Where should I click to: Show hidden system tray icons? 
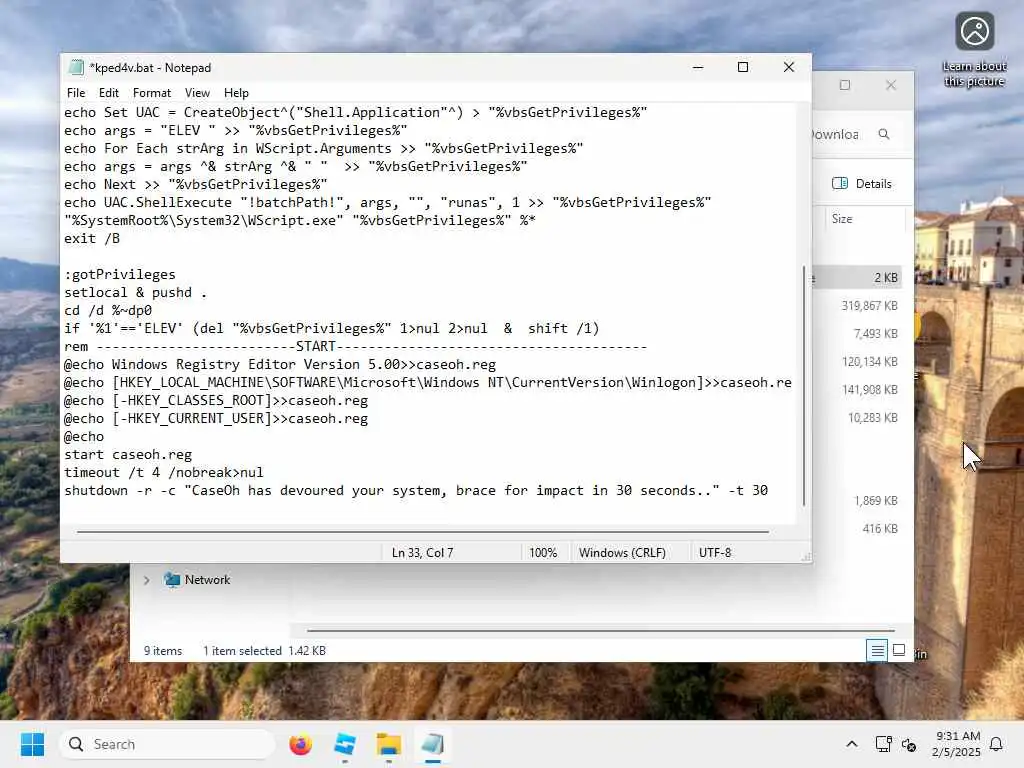click(x=852, y=744)
